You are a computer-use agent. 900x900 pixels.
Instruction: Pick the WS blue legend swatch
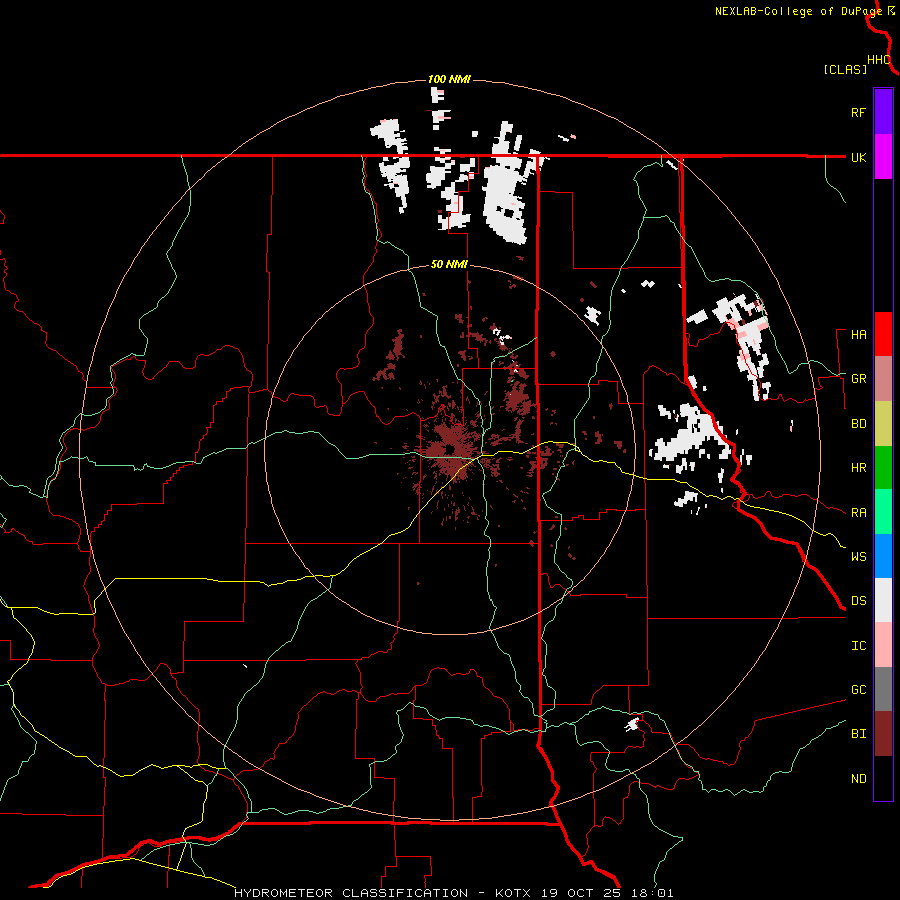883,556
